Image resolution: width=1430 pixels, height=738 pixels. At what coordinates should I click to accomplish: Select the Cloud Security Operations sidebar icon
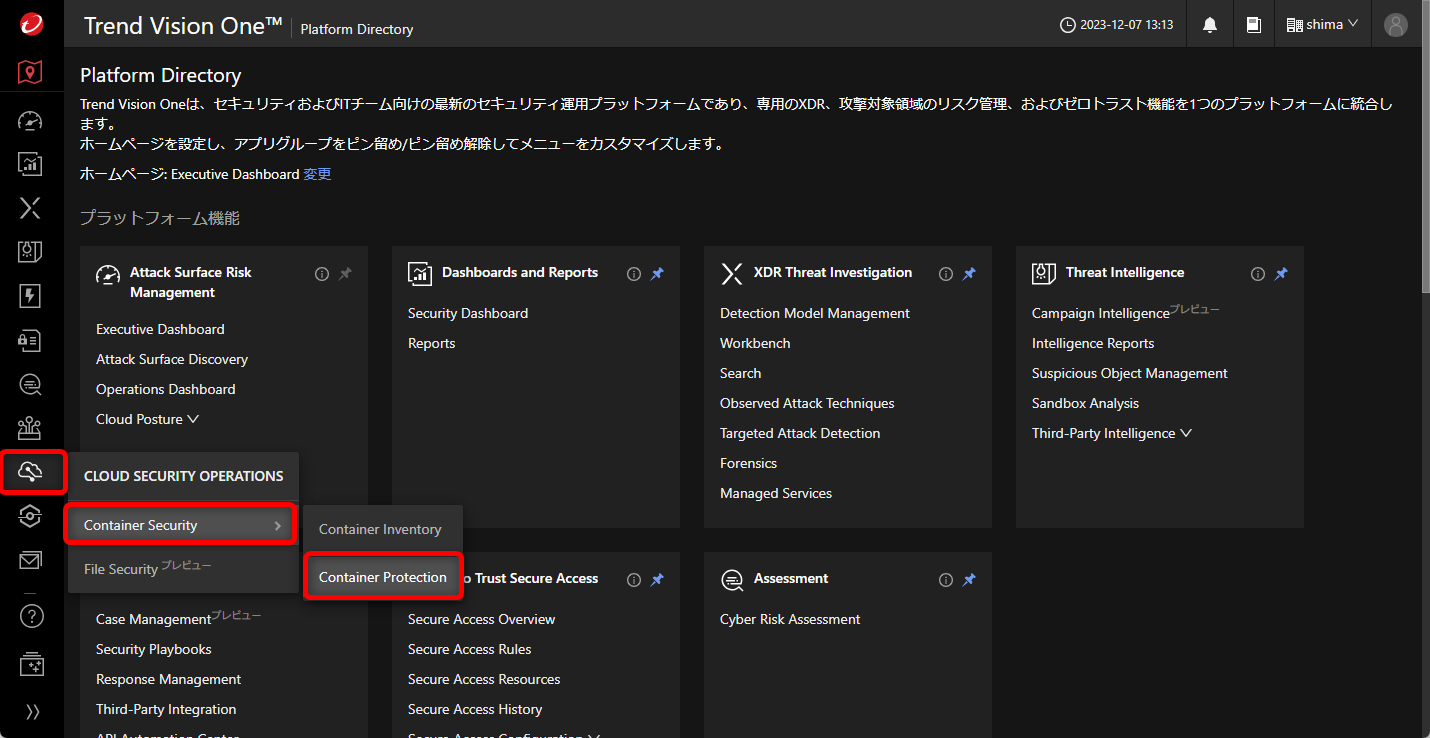tap(31, 472)
